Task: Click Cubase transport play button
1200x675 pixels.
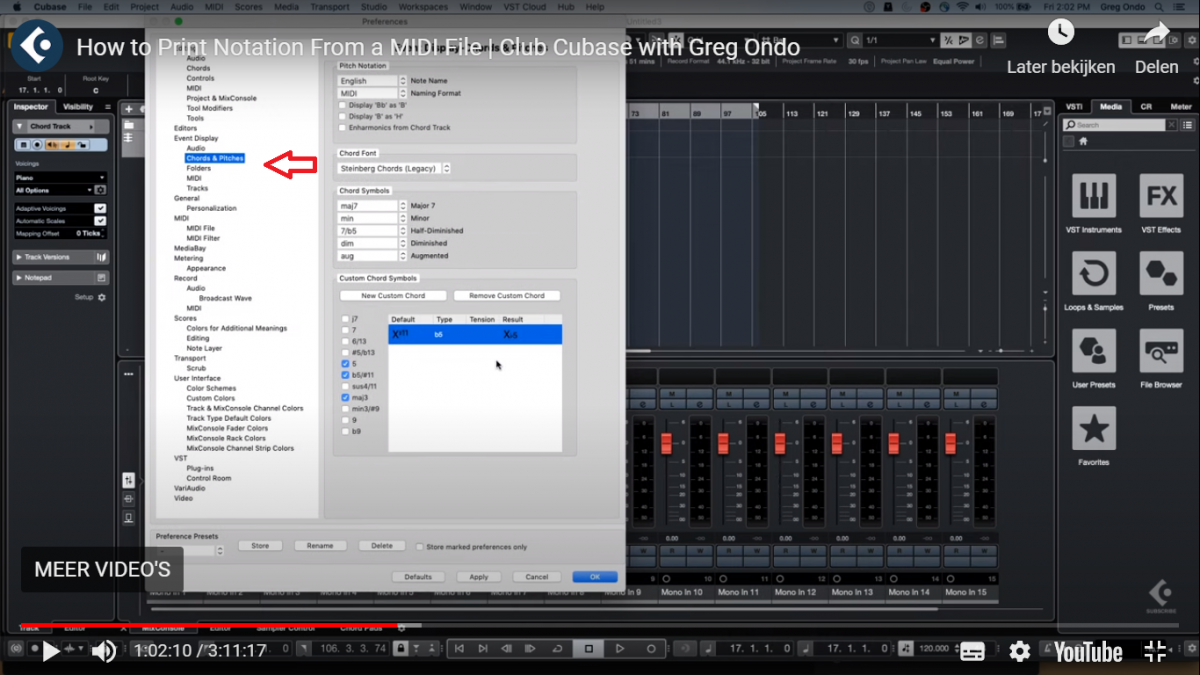Action: (620, 649)
